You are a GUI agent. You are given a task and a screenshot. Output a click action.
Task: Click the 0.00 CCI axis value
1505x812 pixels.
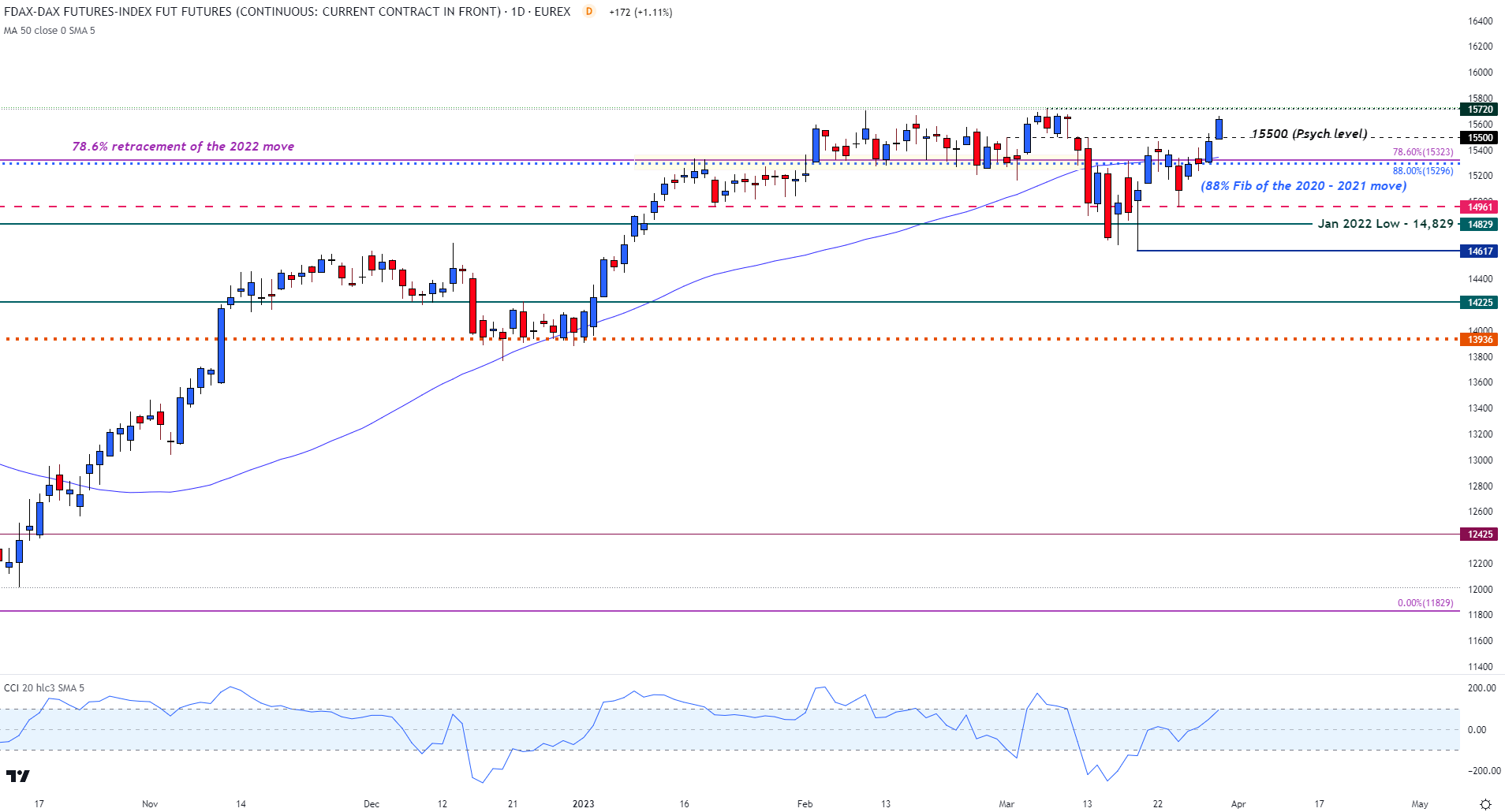point(1477,730)
